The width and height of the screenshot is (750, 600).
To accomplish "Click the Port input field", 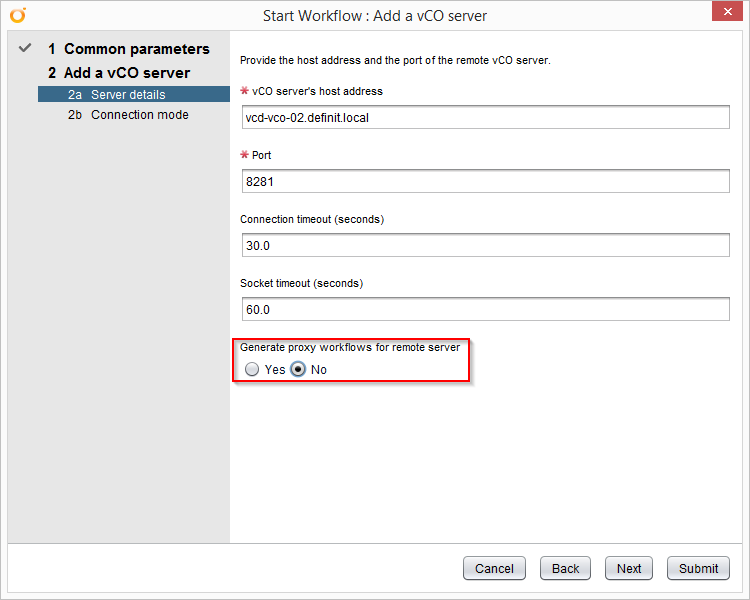I will point(485,181).
